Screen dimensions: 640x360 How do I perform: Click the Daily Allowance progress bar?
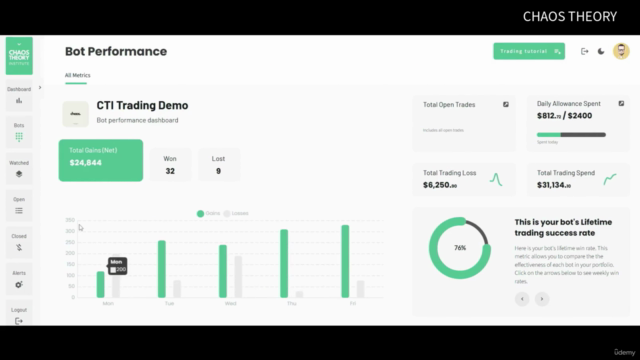(x=571, y=135)
